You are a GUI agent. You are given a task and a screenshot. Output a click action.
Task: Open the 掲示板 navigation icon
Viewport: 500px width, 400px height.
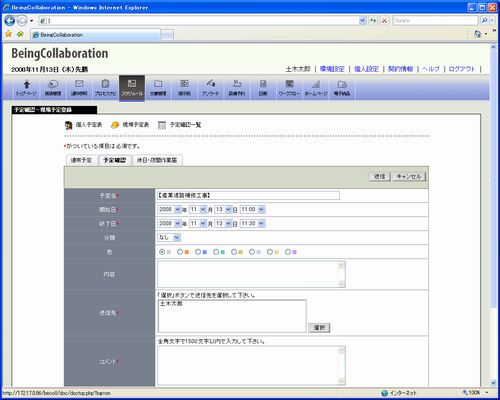pyautogui.click(x=184, y=88)
